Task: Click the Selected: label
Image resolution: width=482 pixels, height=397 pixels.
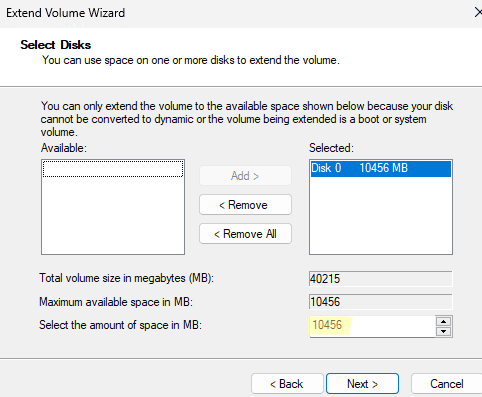Action: pyautogui.click(x=331, y=148)
